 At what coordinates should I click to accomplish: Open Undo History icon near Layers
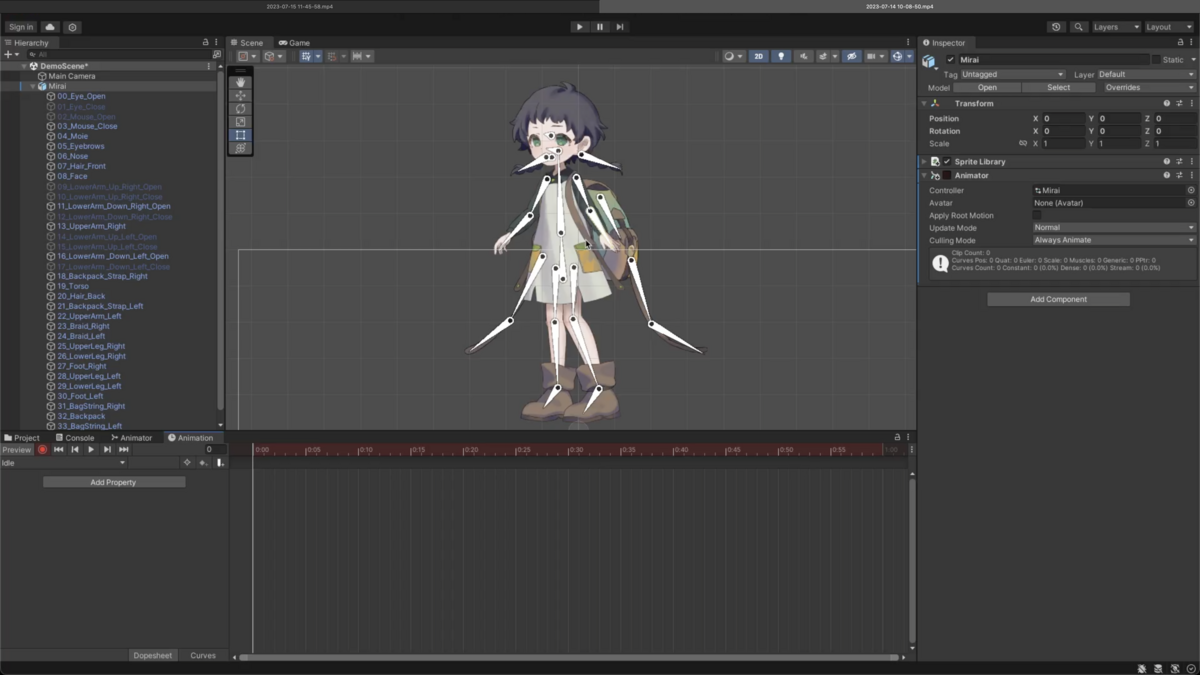(1056, 27)
